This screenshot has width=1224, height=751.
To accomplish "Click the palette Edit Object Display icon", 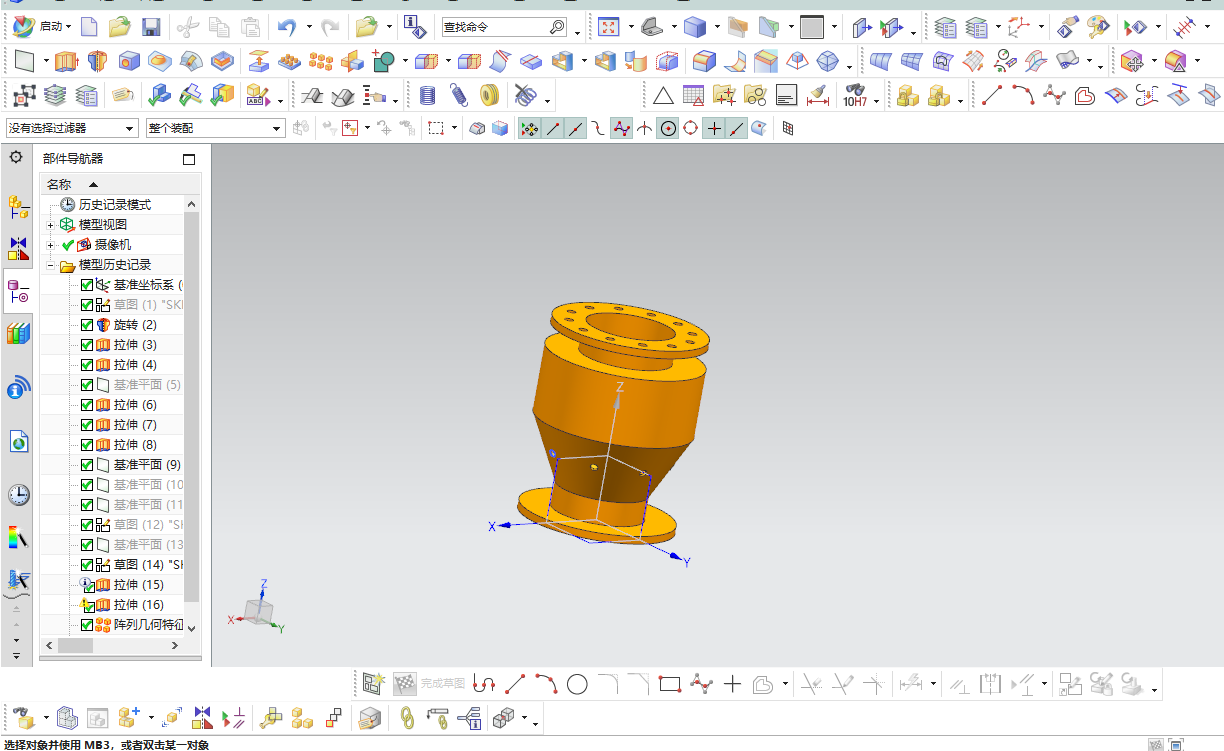I will 1098,27.
